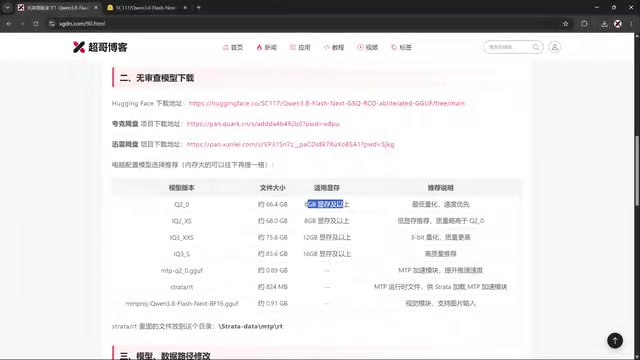
Task: Click the 约 824 MB file size
Action: click(273, 287)
